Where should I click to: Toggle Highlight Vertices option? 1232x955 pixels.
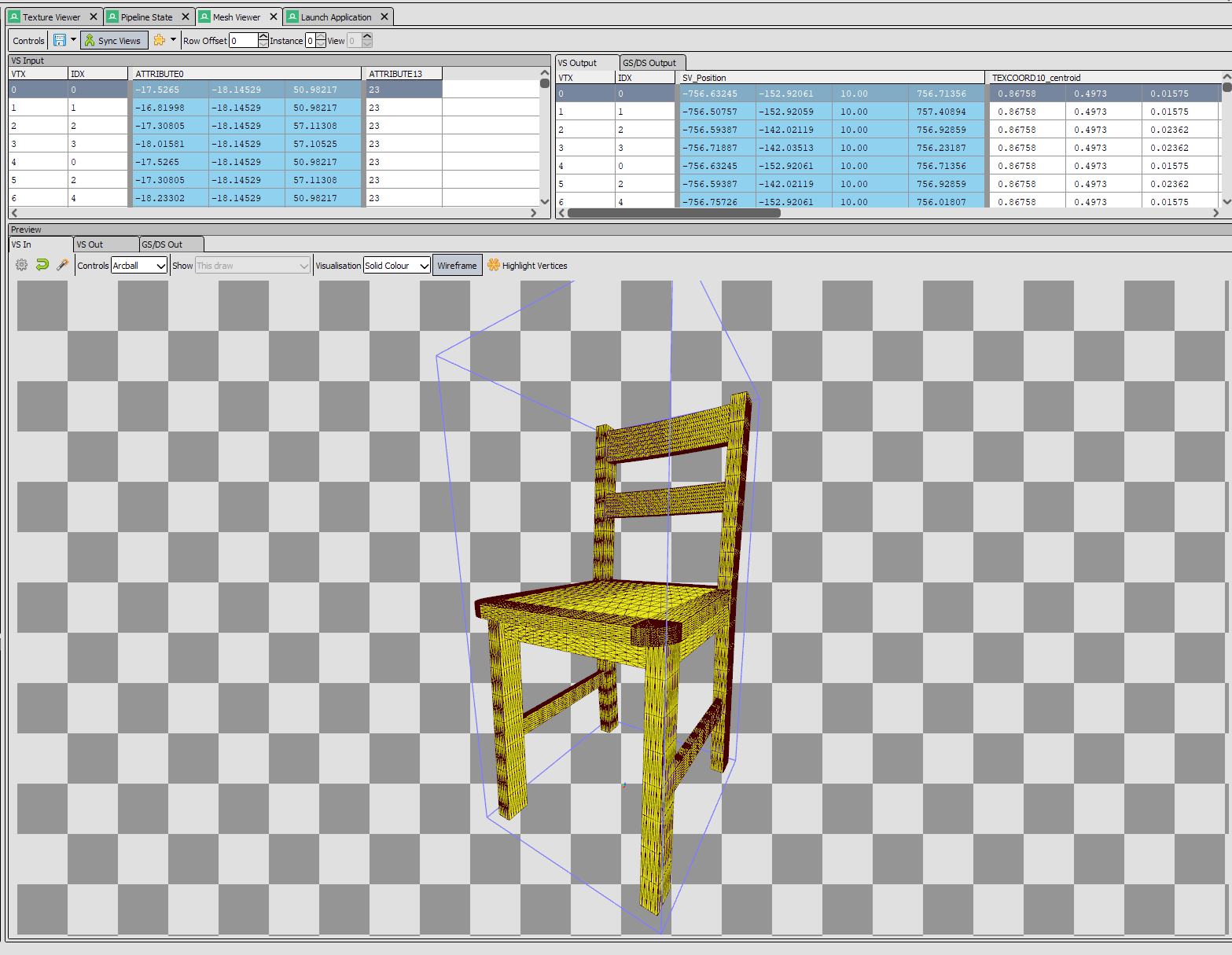point(527,266)
